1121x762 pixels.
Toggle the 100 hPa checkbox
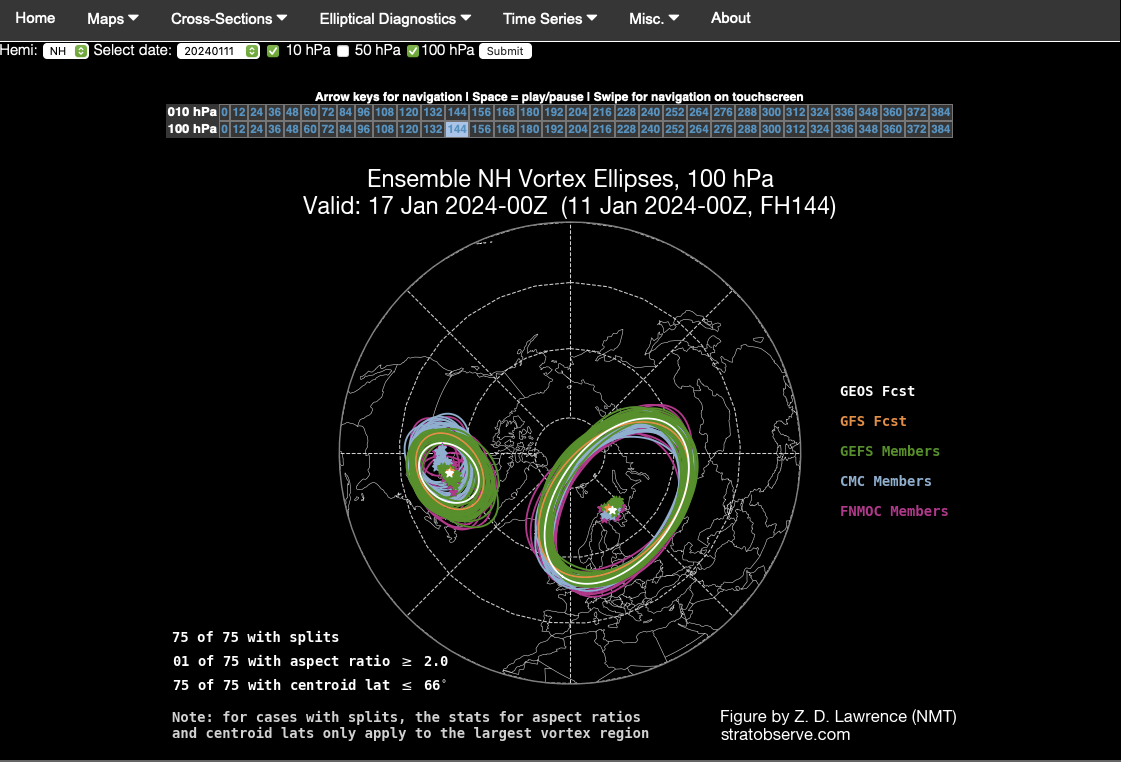pos(413,51)
